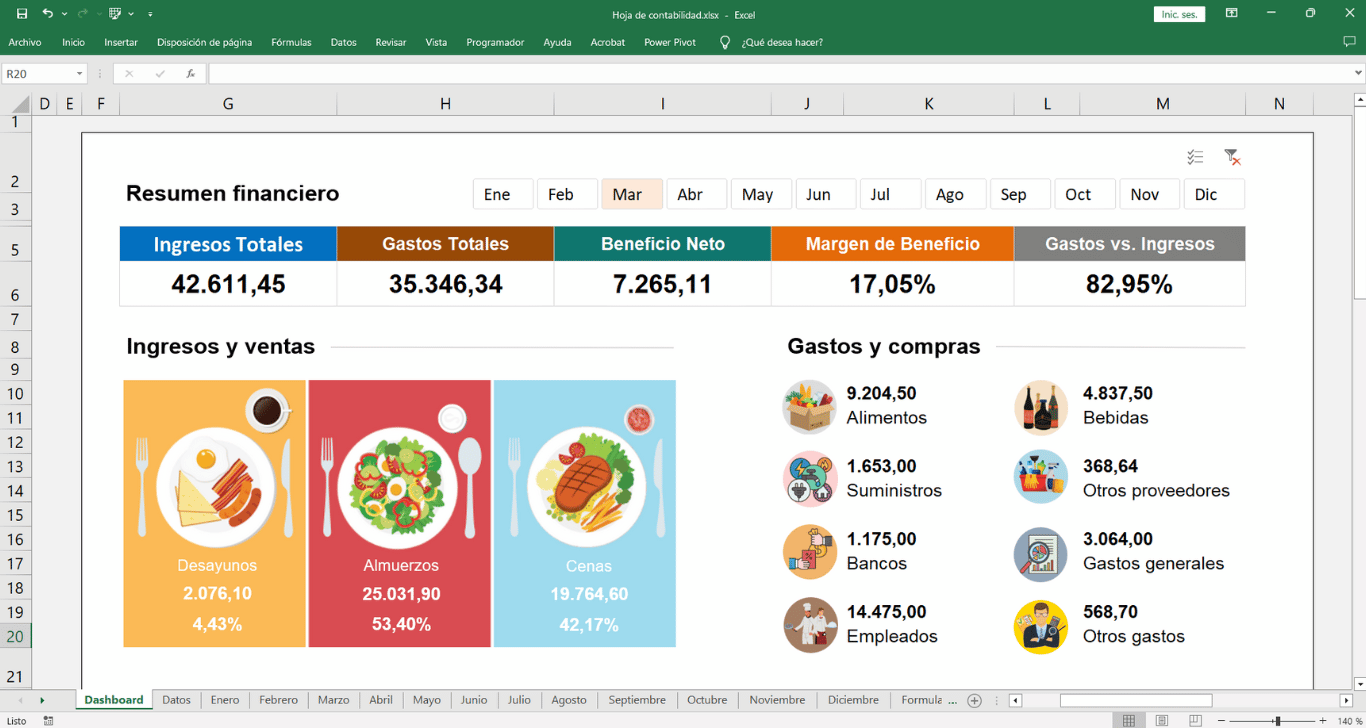
Task: Open the Customize Quick Access Toolbar menu
Action: 149,14
